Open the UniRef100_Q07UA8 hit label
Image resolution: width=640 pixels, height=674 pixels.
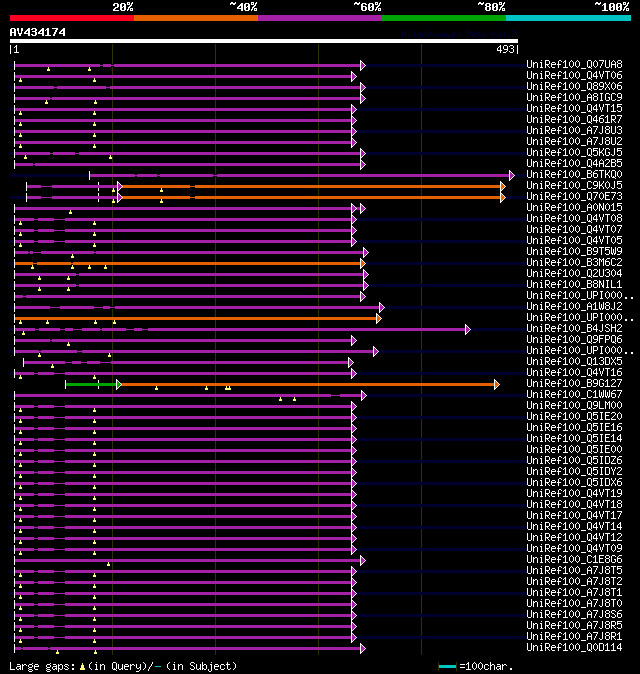pos(574,64)
